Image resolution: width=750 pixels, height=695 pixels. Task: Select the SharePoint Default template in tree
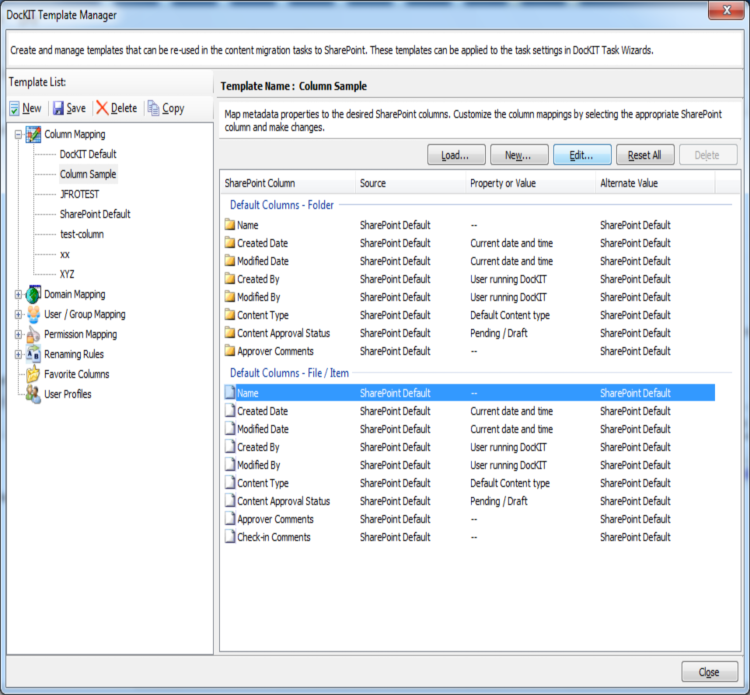[95, 214]
